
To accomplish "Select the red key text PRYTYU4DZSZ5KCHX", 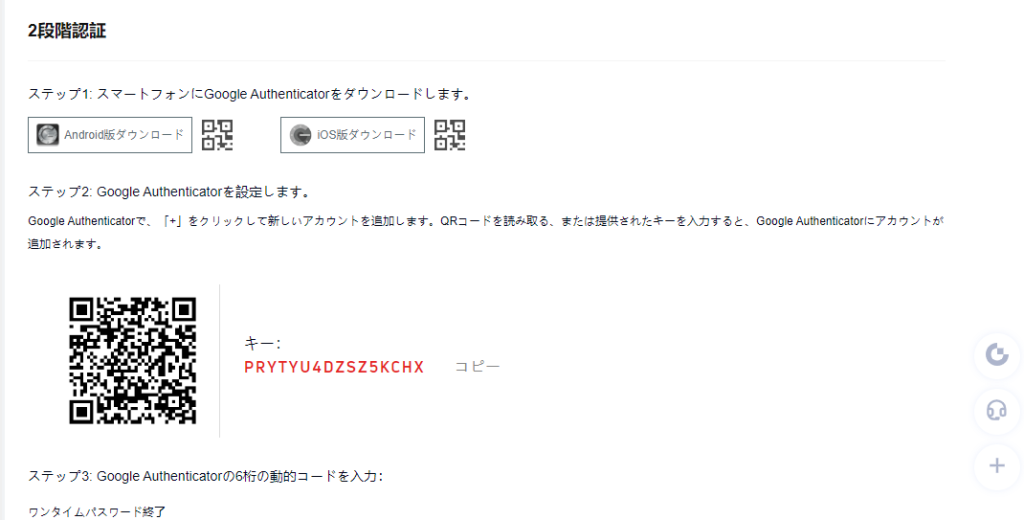I will tap(334, 367).
